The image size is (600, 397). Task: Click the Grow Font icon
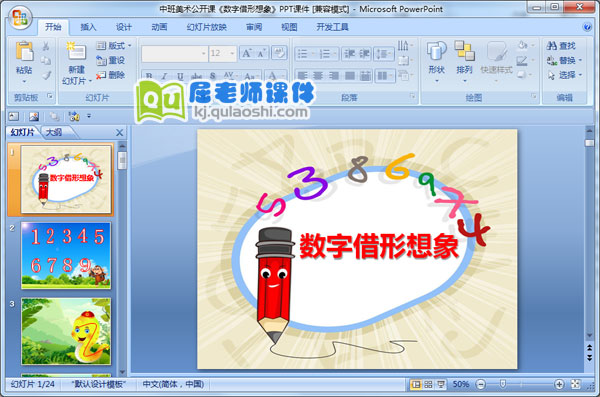[x=246, y=53]
